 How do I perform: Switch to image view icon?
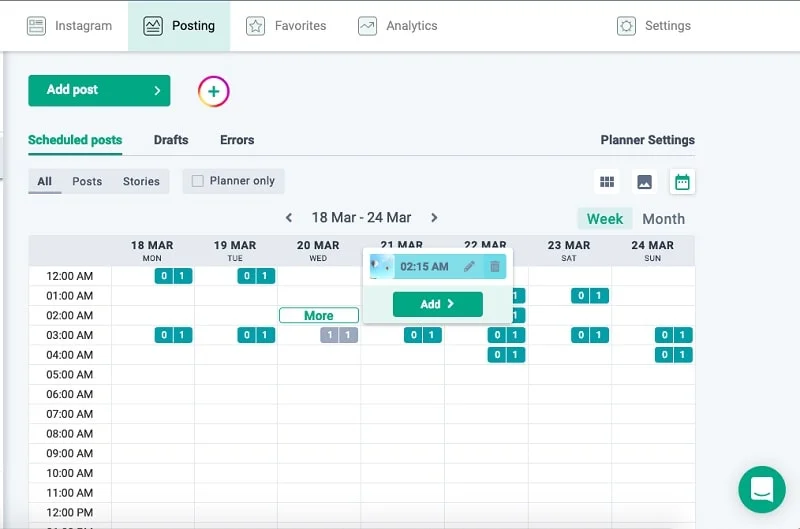pyautogui.click(x=644, y=182)
